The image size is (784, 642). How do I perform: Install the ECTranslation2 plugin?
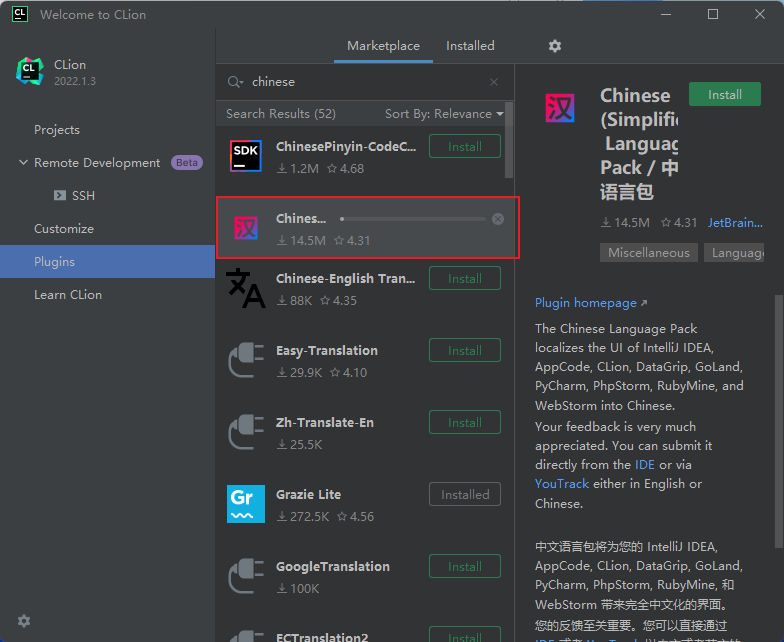pos(464,634)
